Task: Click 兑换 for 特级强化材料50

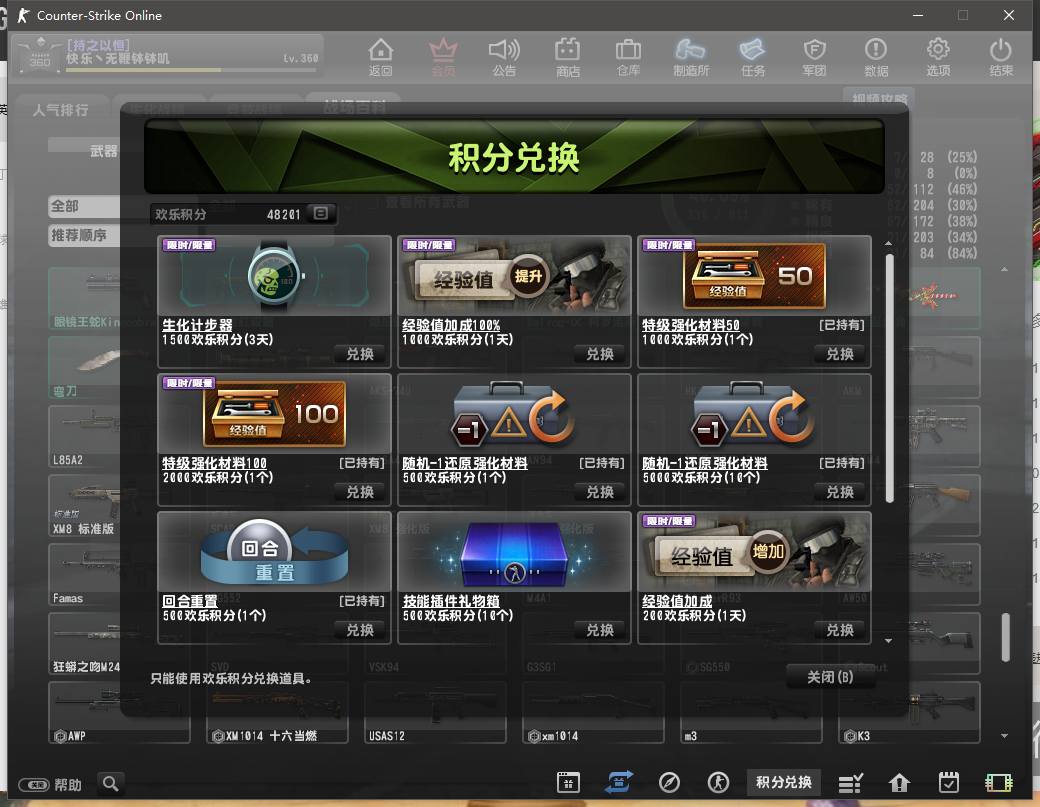Action: [840, 354]
